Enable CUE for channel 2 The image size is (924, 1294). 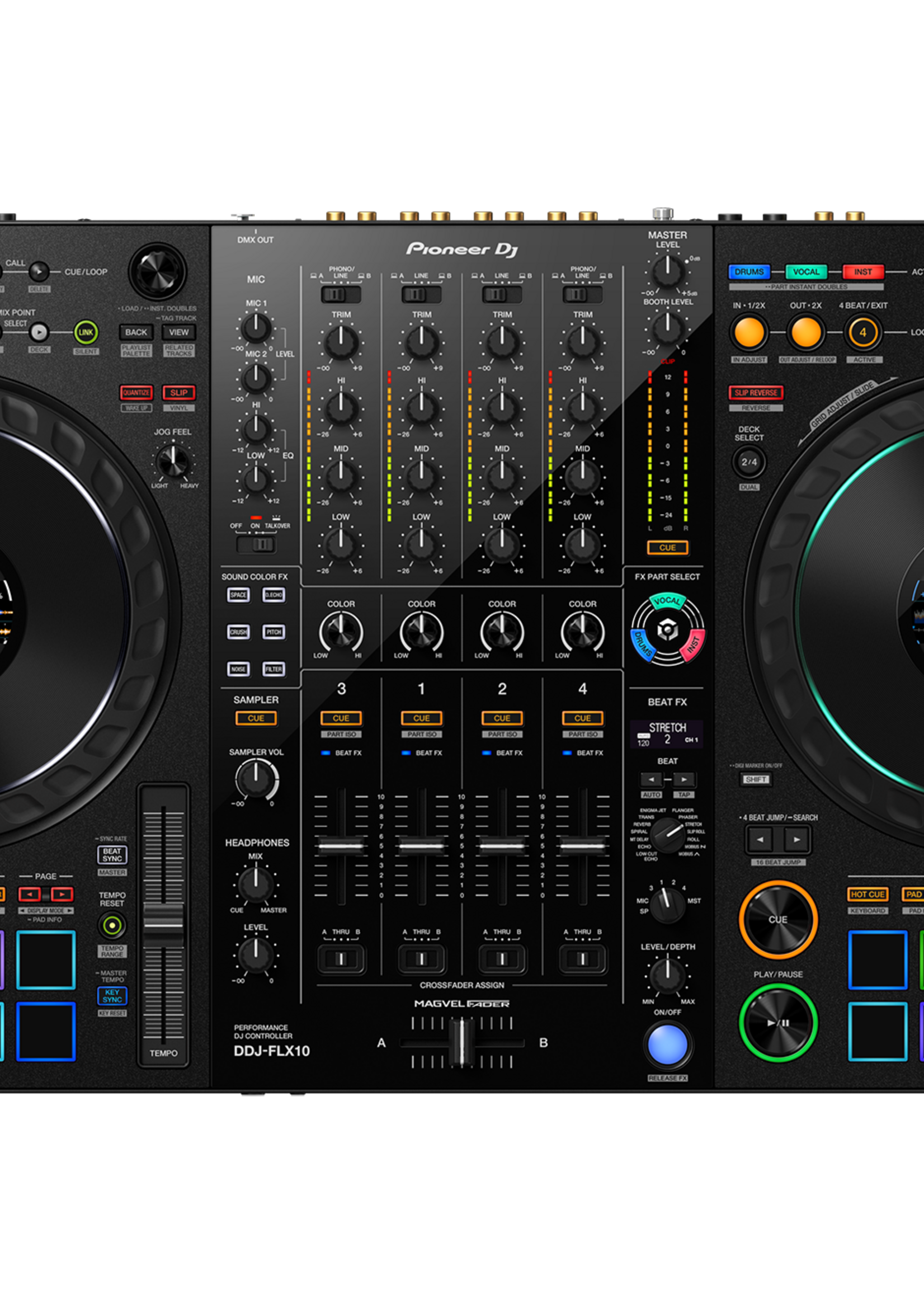(502, 718)
